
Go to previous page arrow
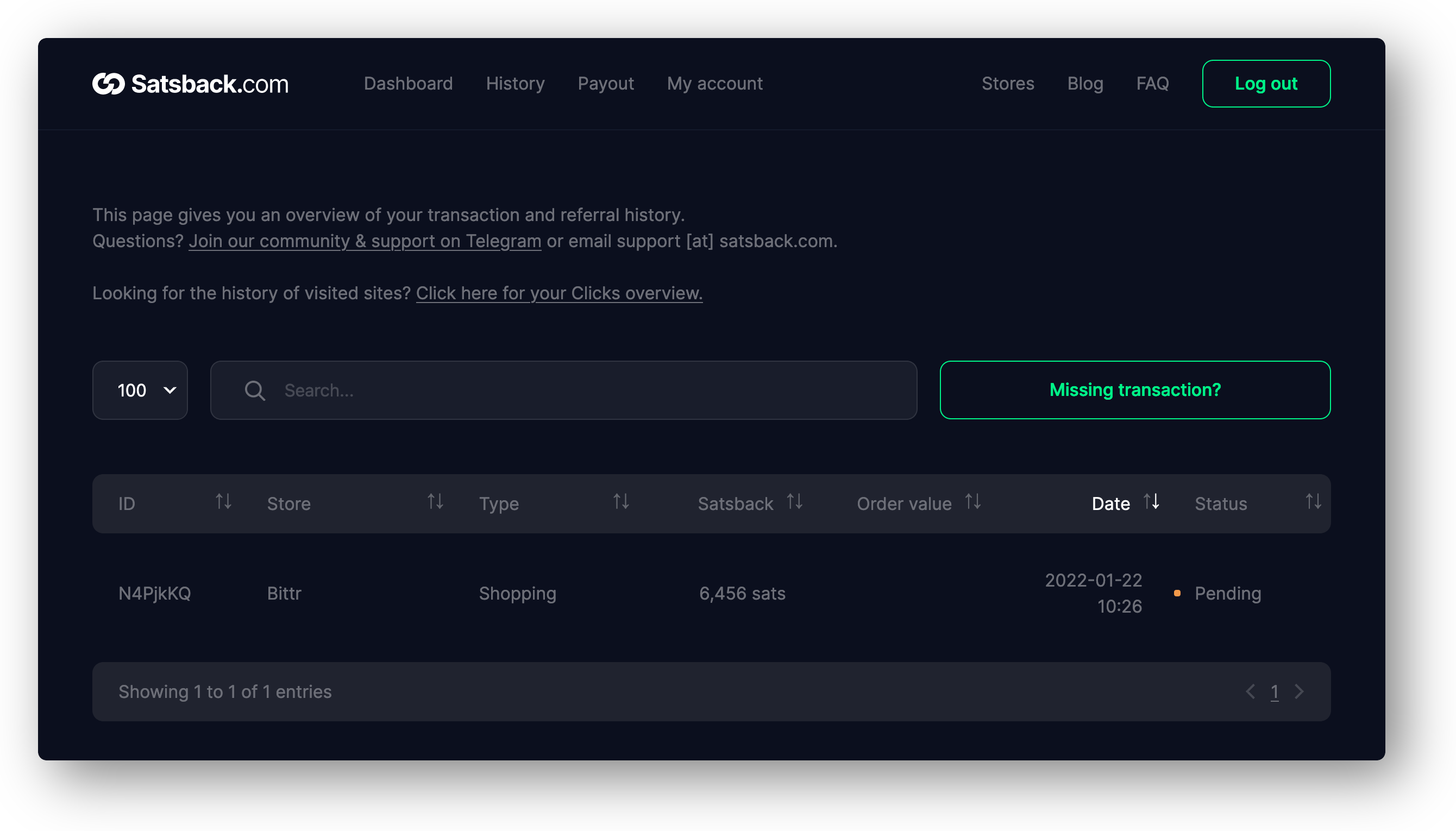point(1250,692)
